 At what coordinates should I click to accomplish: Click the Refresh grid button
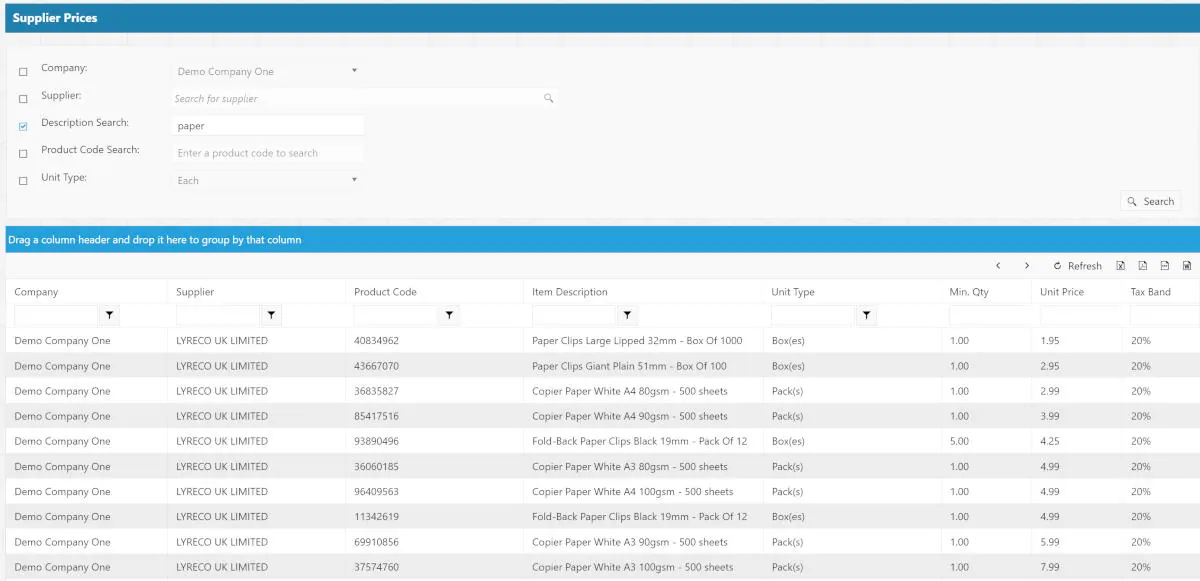click(x=1078, y=266)
